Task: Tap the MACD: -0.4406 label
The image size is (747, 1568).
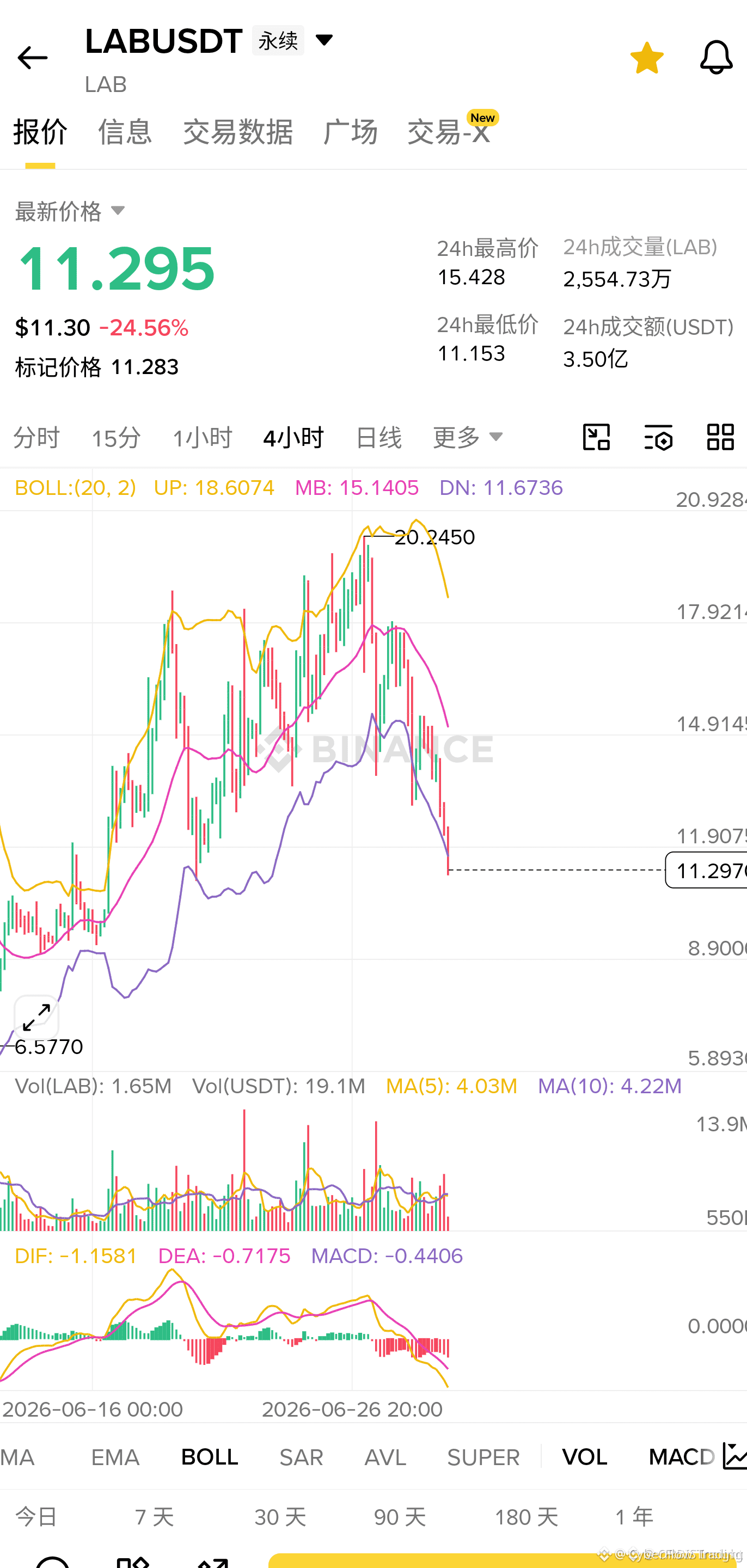Action: (387, 1255)
